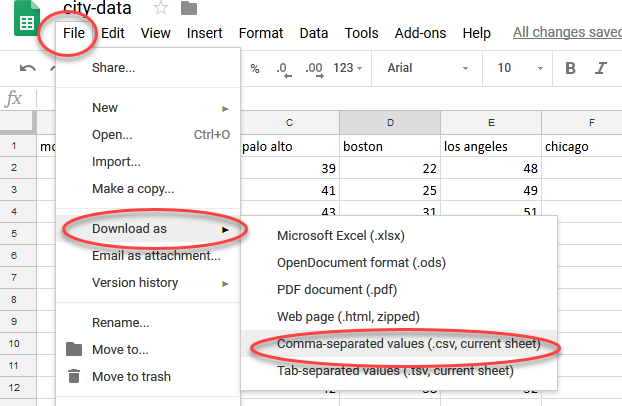
Task: Open the Format menu
Action: coord(261,33)
